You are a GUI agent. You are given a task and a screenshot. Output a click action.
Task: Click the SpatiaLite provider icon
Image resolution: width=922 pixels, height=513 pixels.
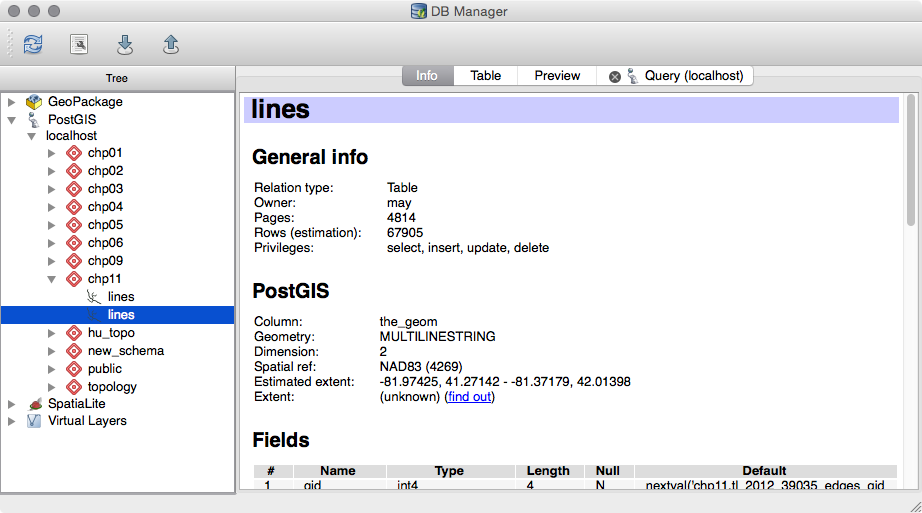tap(34, 403)
